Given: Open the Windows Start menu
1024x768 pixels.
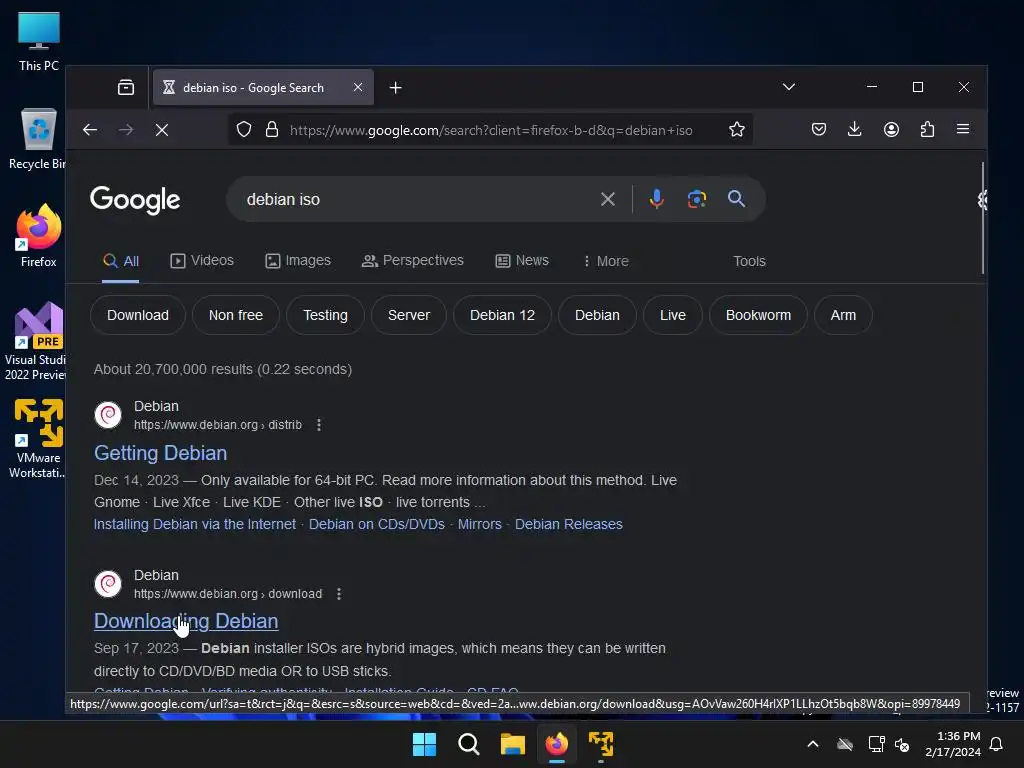Looking at the screenshot, I should pyautogui.click(x=424, y=744).
